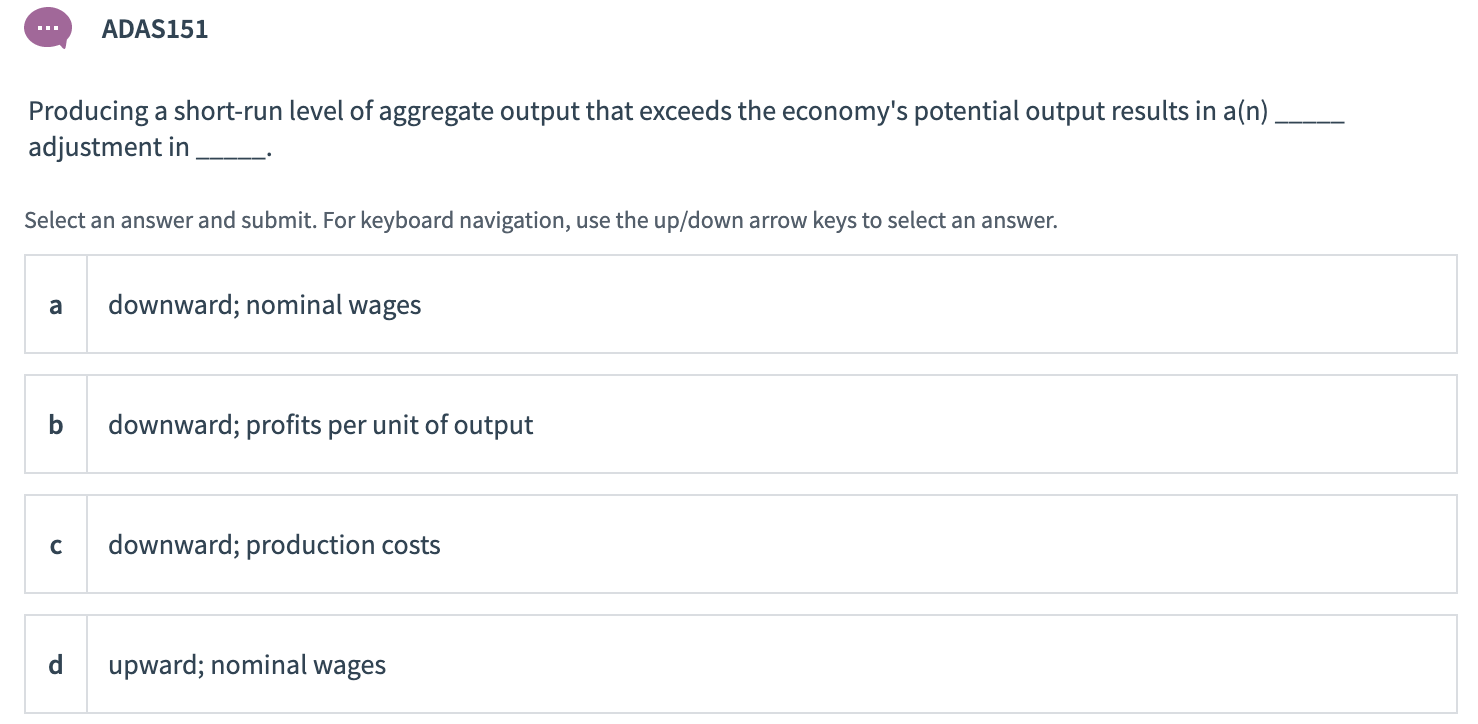
Task: Click the letter 'd' option cell
Action: 56,665
